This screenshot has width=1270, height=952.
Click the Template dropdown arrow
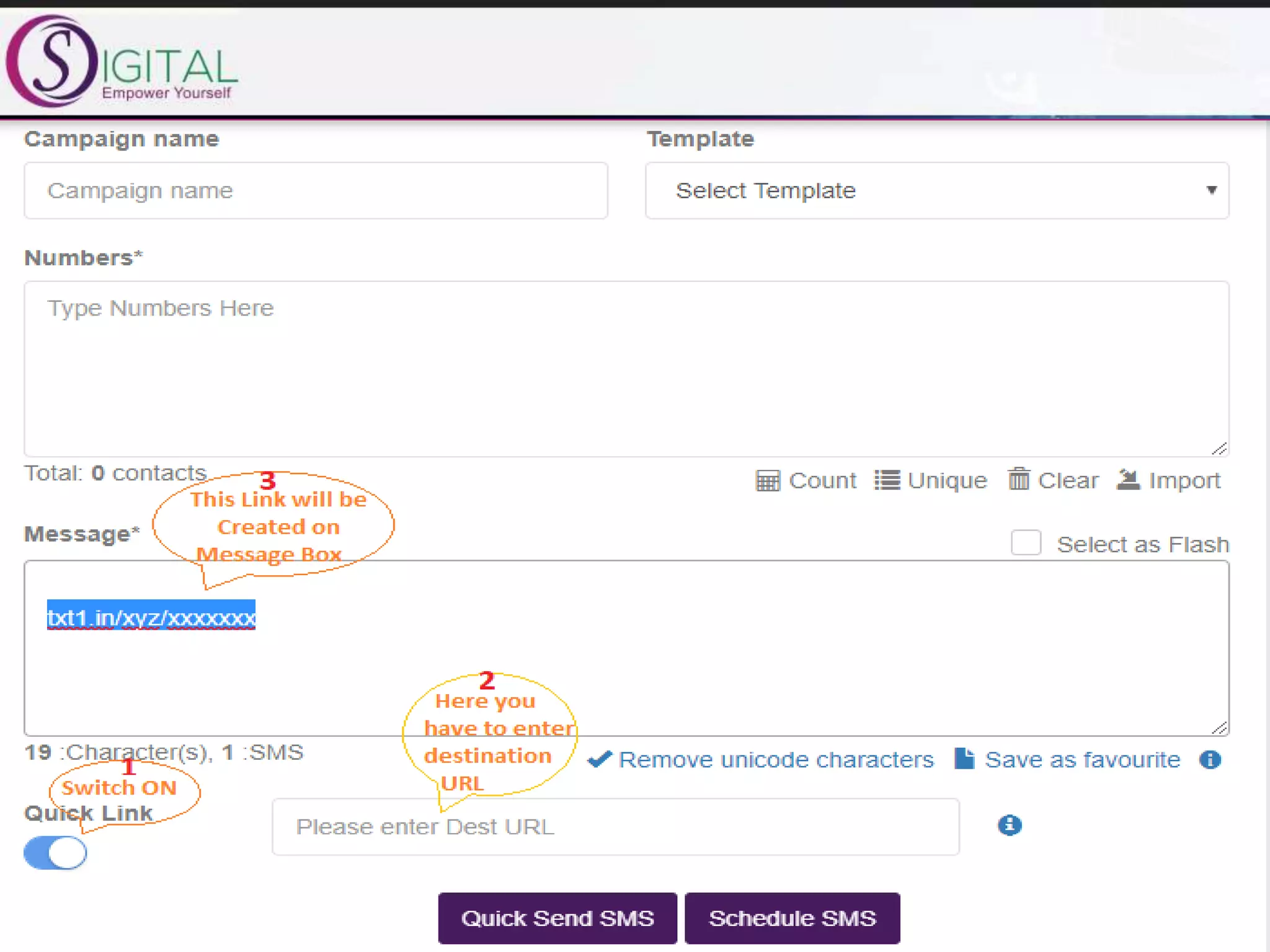coord(1211,190)
